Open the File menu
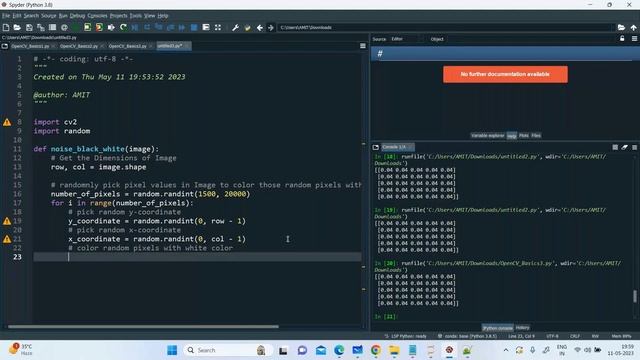640x360 pixels. tap(6, 16)
